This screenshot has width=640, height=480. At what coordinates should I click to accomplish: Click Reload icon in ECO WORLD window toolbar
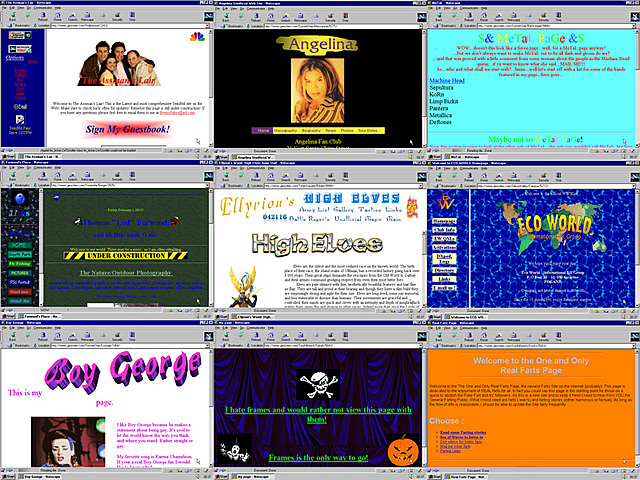tap(469, 176)
